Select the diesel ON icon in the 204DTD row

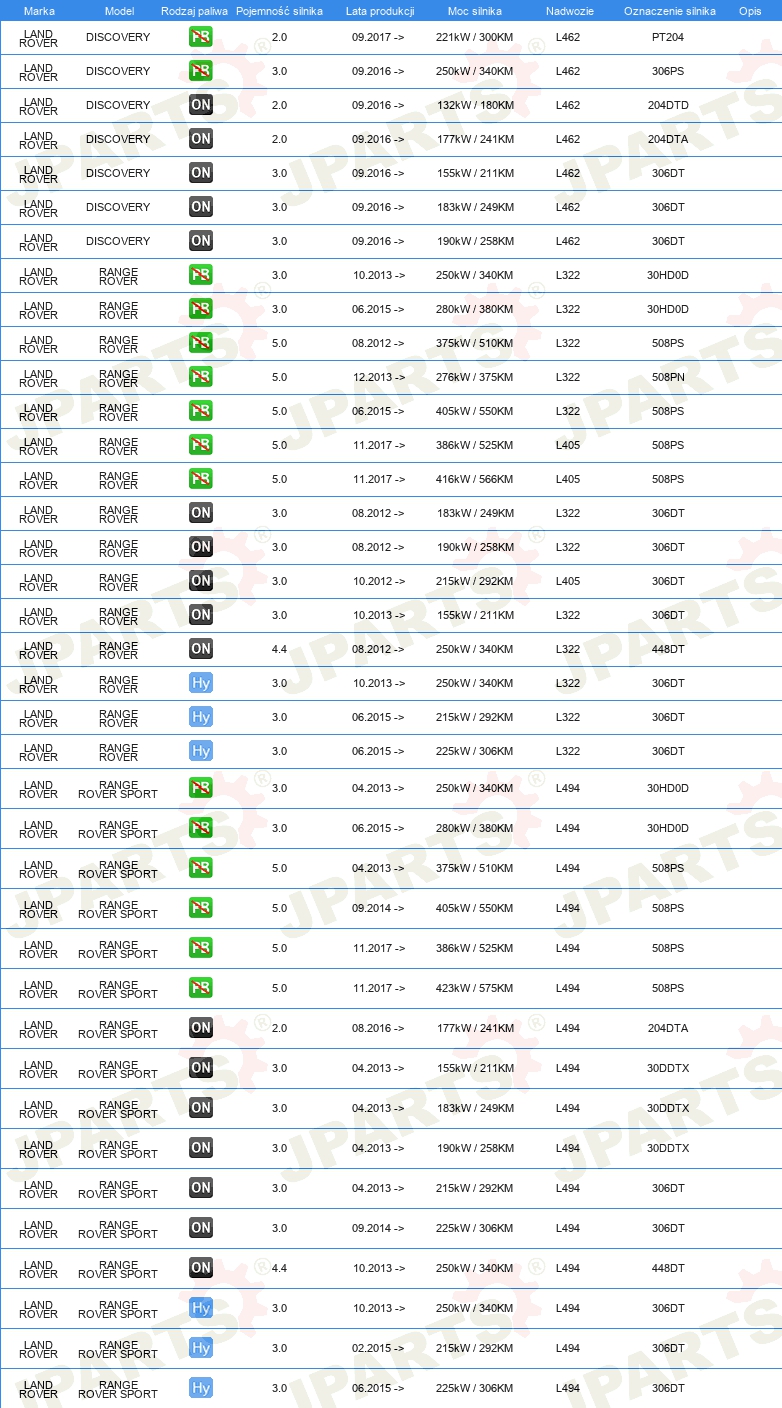[201, 105]
